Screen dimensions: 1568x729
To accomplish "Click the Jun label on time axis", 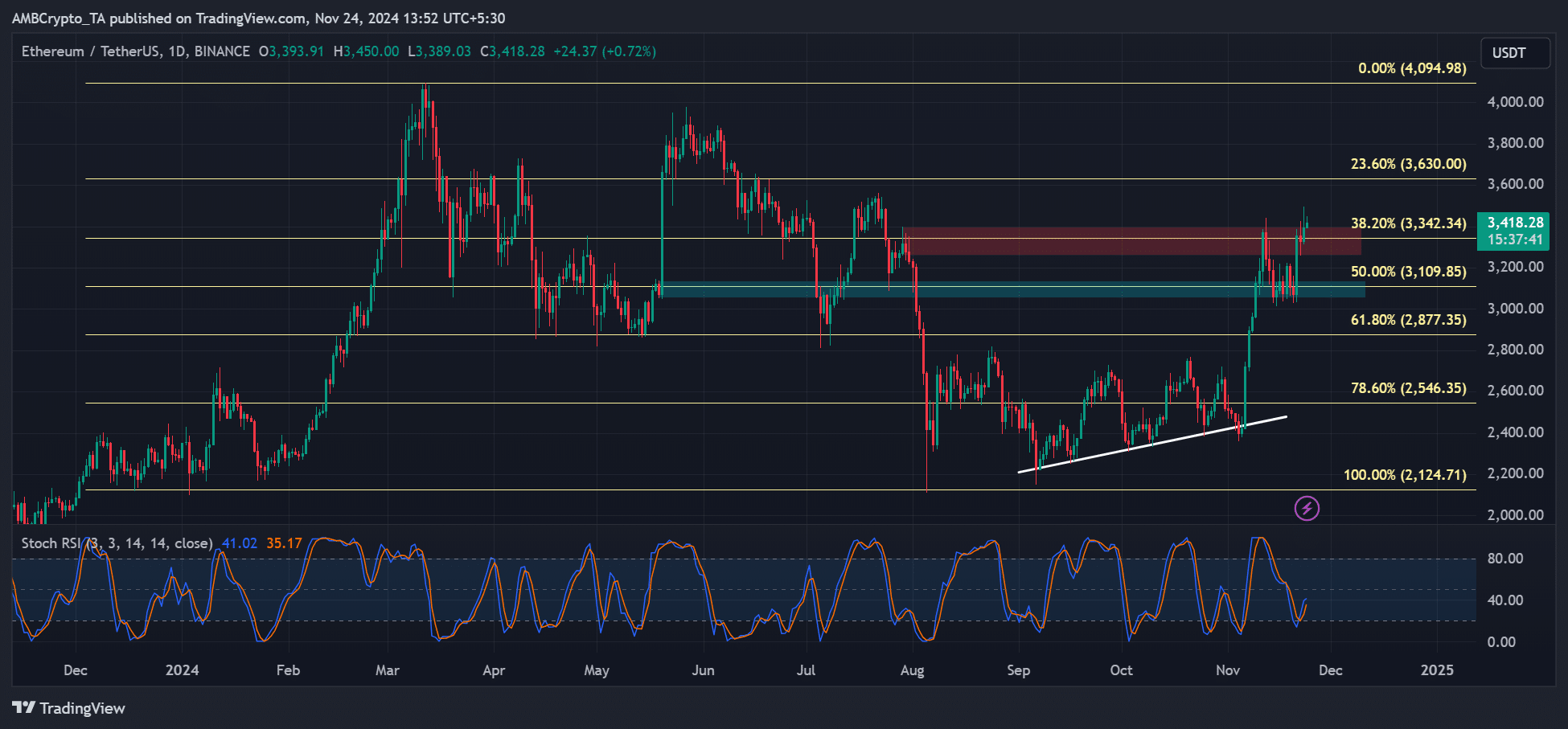I will pos(704,670).
